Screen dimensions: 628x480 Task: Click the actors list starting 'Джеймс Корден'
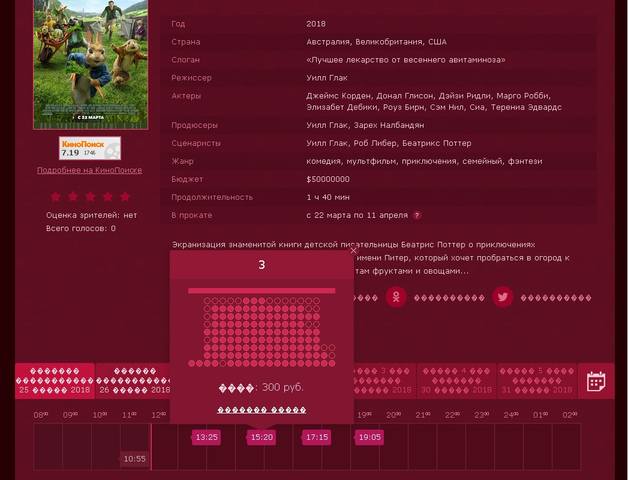coord(434,102)
